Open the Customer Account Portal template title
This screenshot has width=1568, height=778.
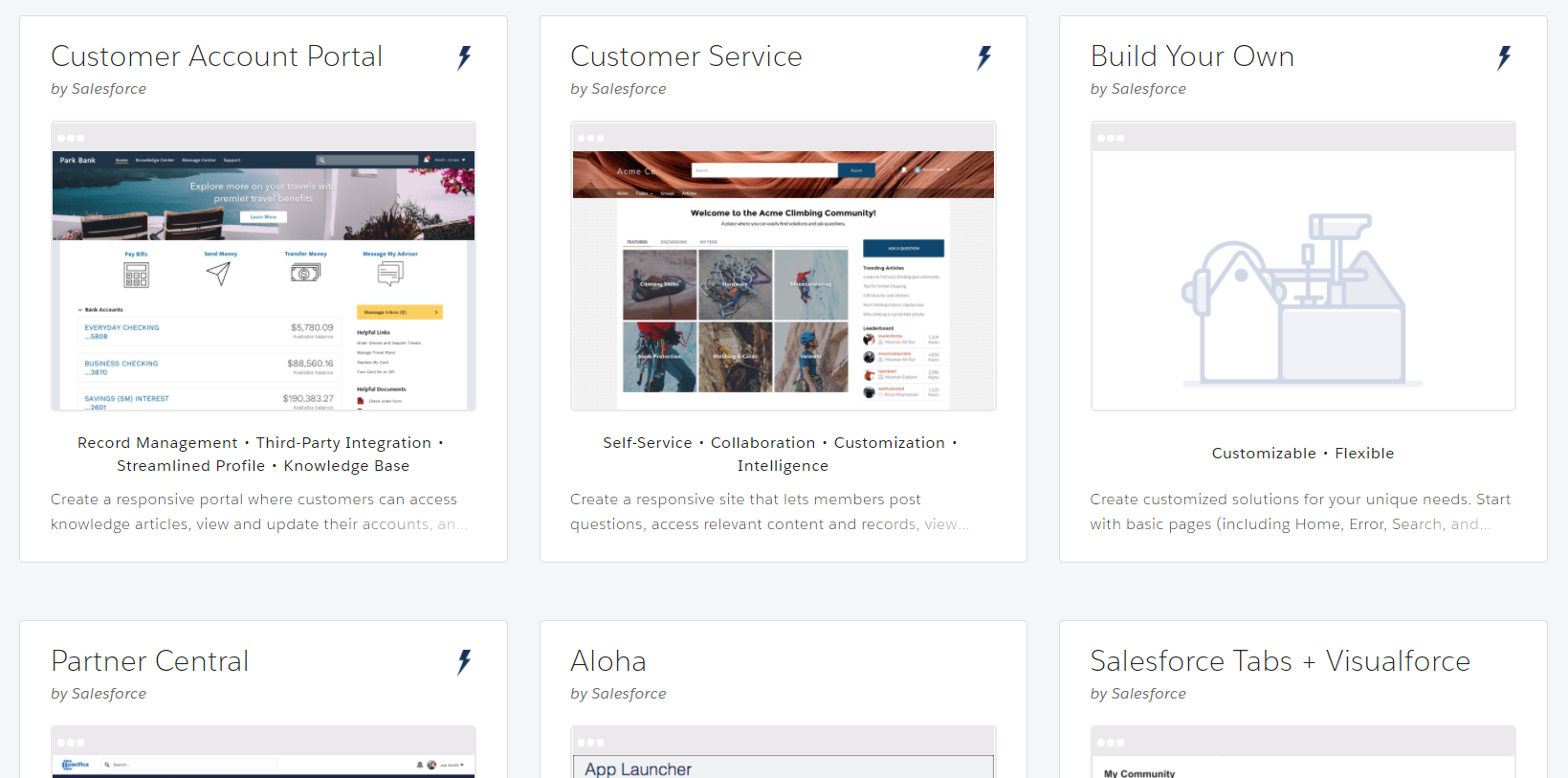coord(217,56)
